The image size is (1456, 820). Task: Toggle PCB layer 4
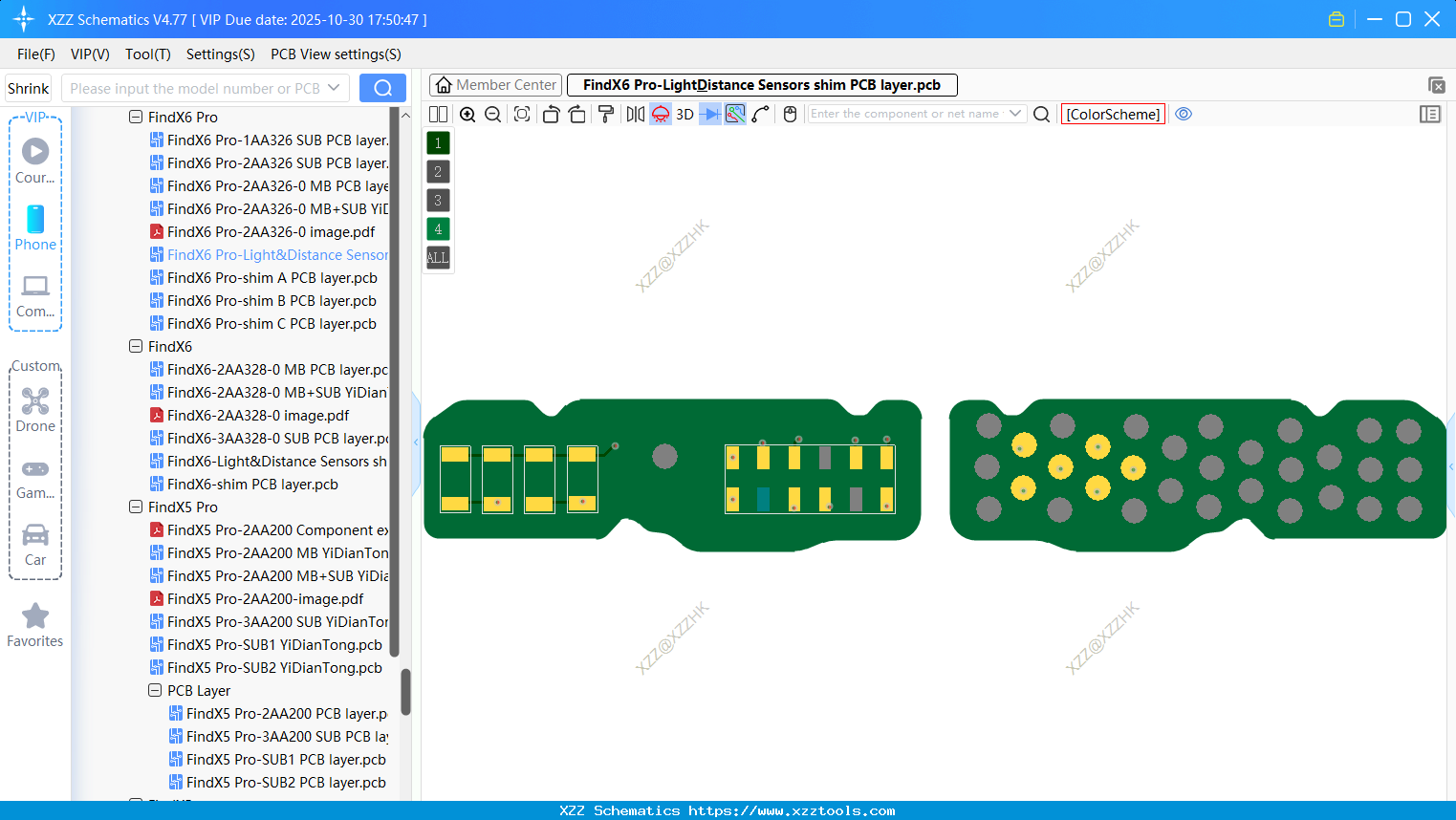click(438, 229)
